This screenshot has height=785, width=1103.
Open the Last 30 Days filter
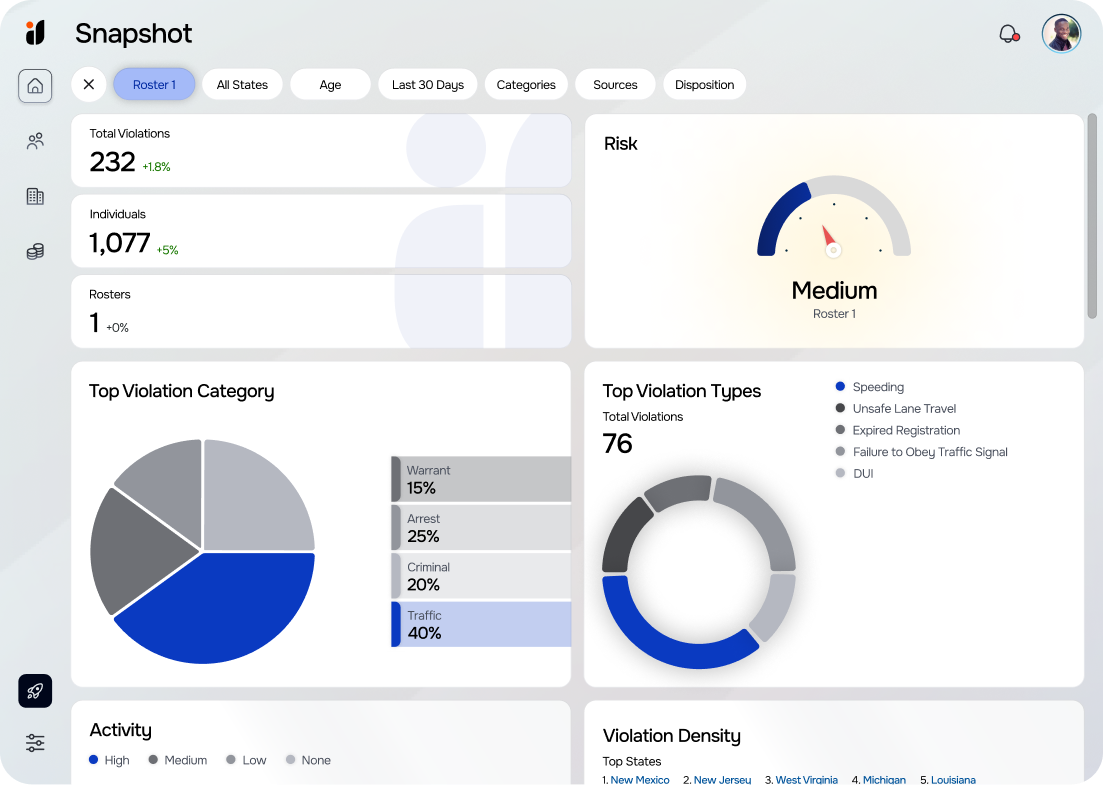427,85
